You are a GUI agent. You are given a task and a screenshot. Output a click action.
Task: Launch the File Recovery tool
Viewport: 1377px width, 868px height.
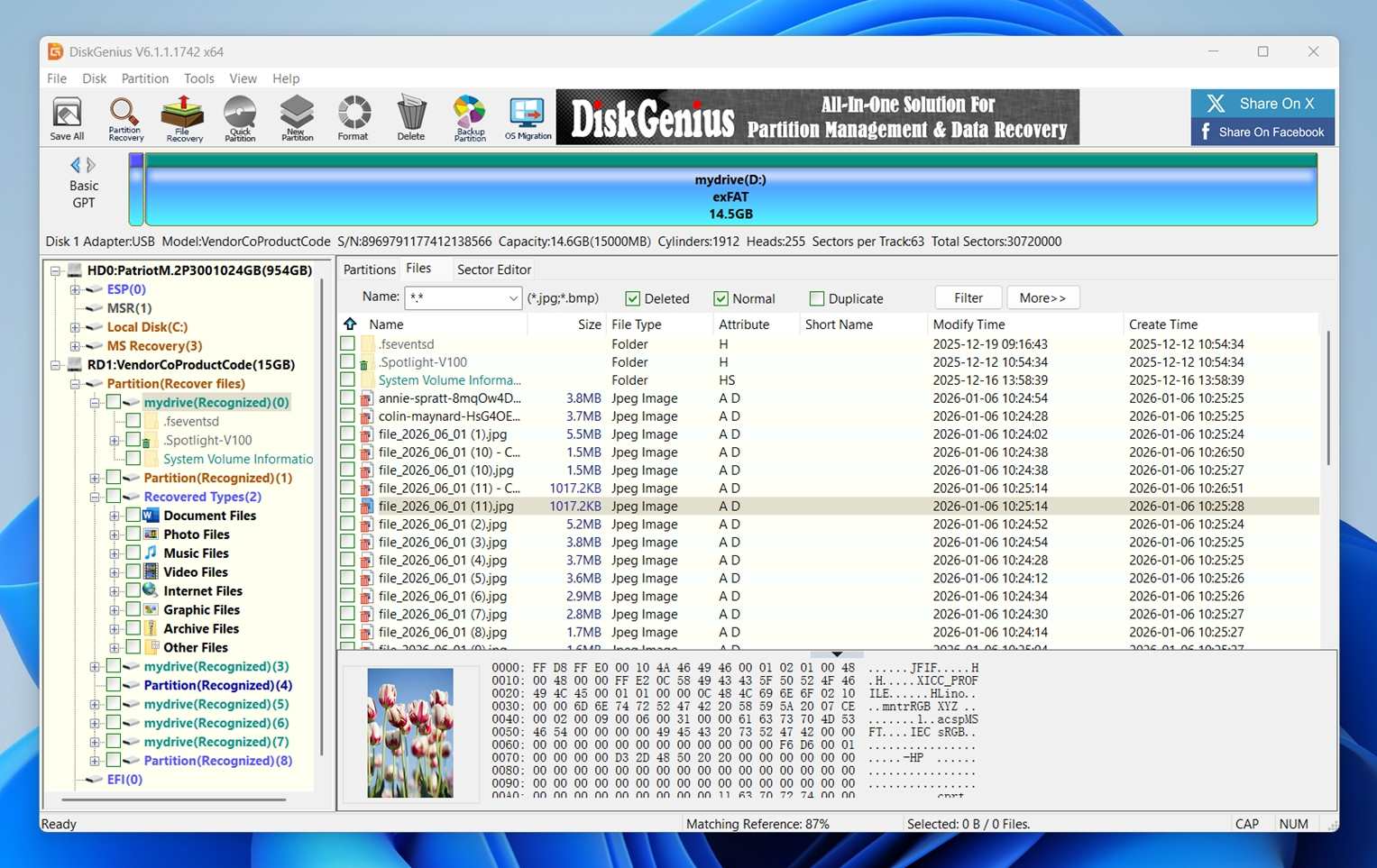184,119
